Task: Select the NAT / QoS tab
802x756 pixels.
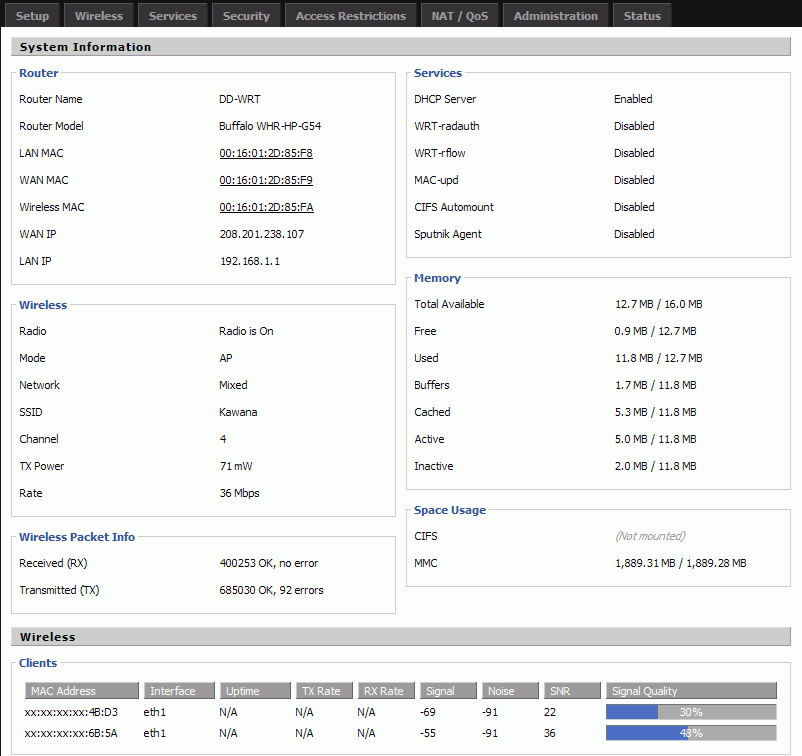Action: click(459, 16)
